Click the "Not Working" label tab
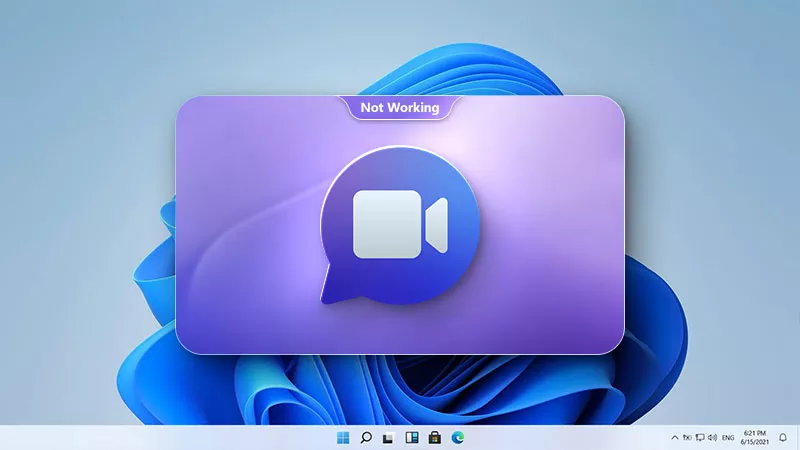This screenshot has width=800, height=450. pyautogui.click(x=400, y=108)
